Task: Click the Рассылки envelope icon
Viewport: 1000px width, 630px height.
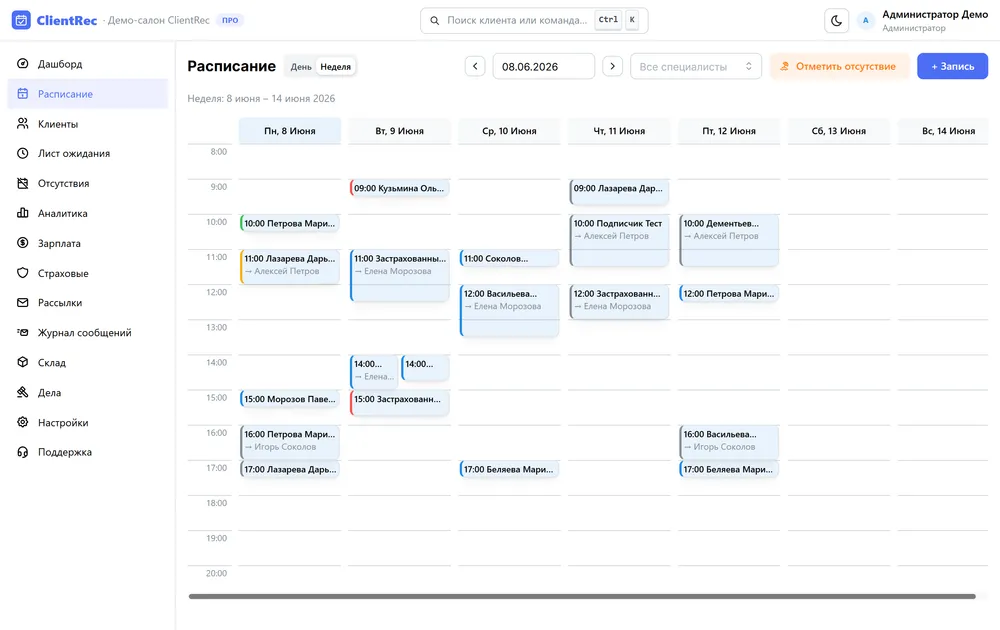Action: click(22, 302)
